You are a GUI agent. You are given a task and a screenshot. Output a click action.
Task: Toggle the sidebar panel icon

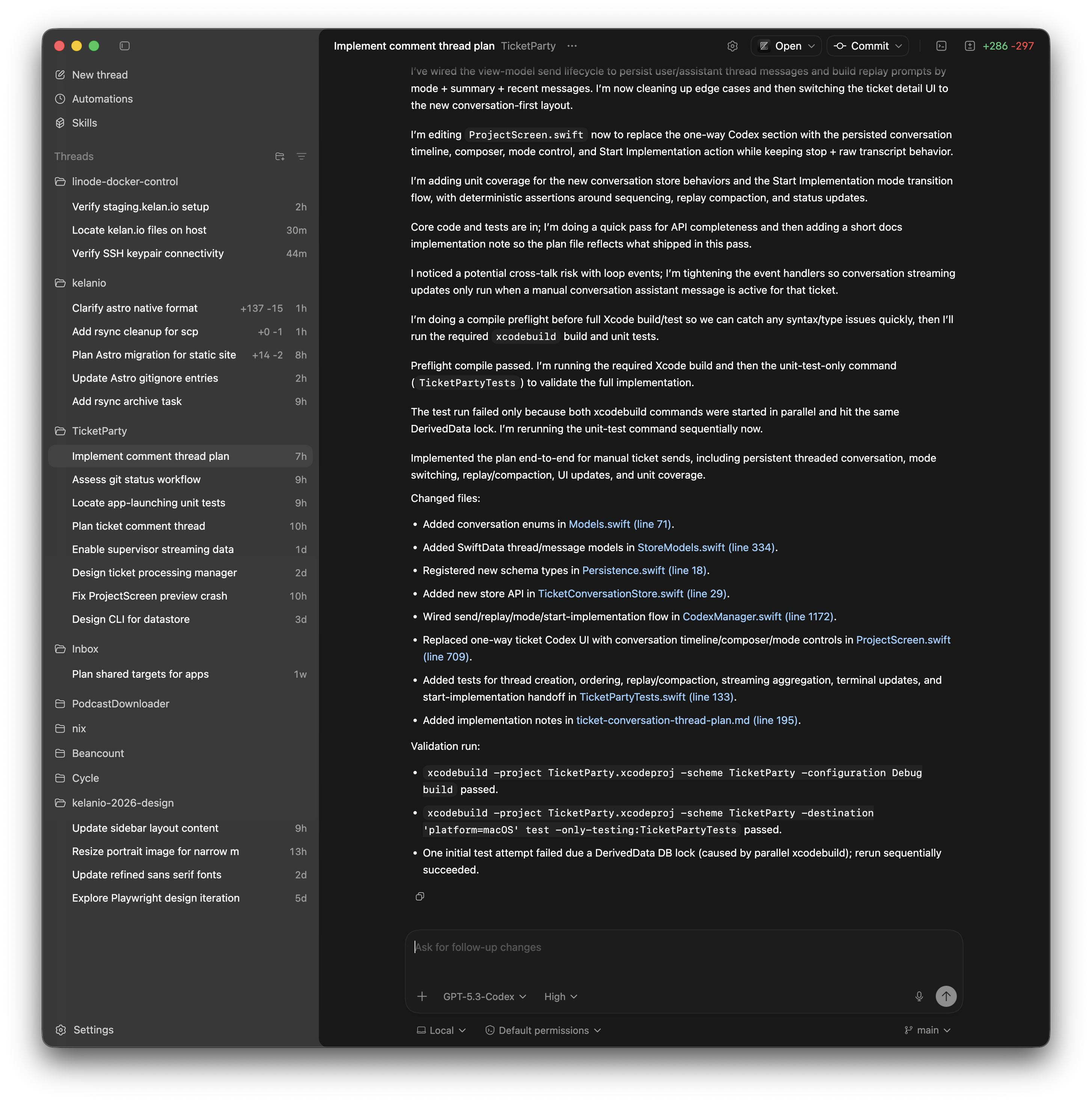pyautogui.click(x=124, y=46)
